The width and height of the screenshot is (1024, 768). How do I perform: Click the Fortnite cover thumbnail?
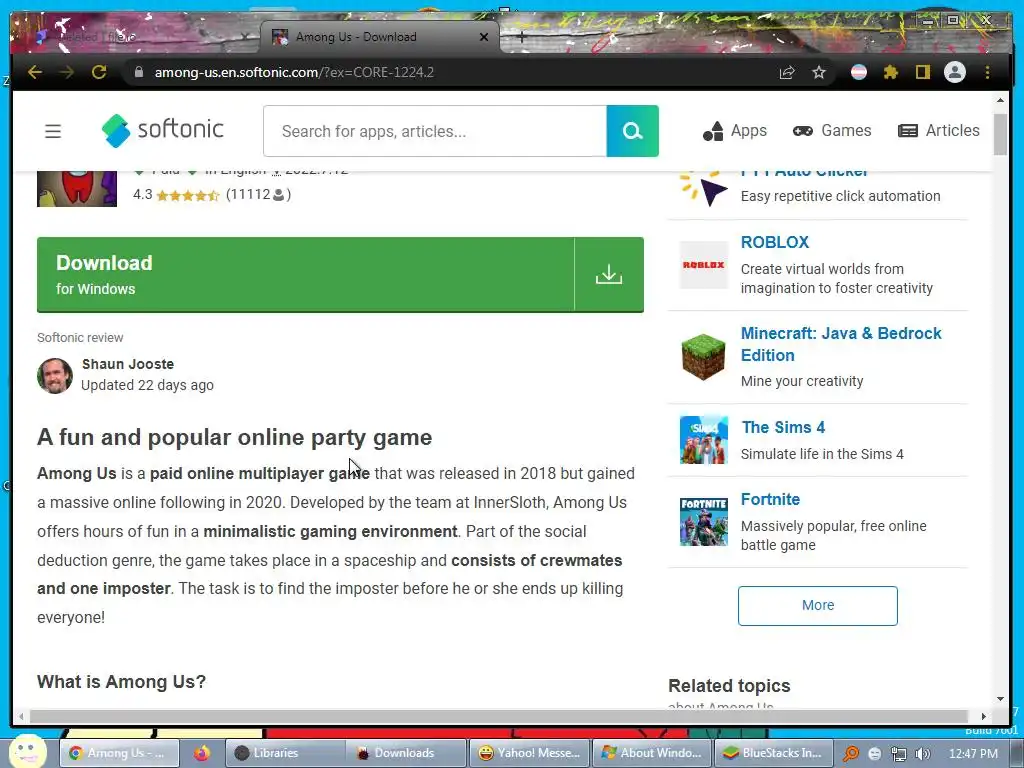(703, 522)
